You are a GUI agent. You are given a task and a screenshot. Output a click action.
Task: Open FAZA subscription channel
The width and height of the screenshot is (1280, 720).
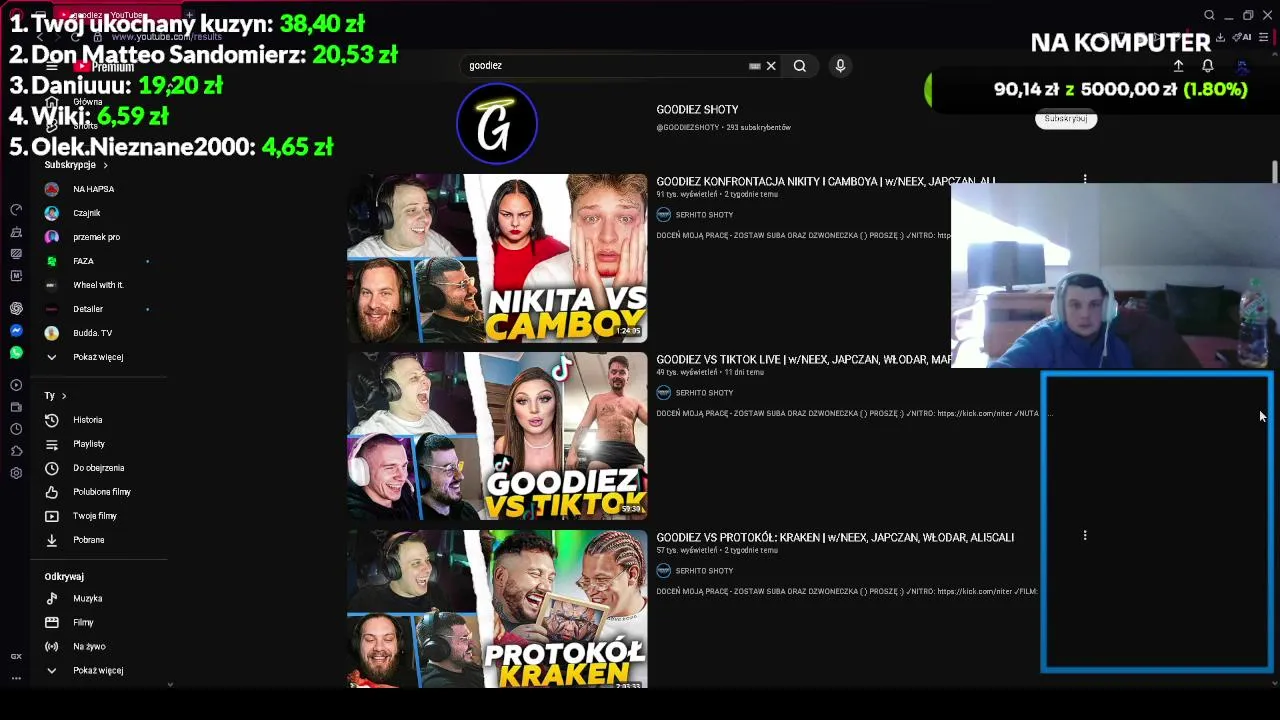(83, 261)
